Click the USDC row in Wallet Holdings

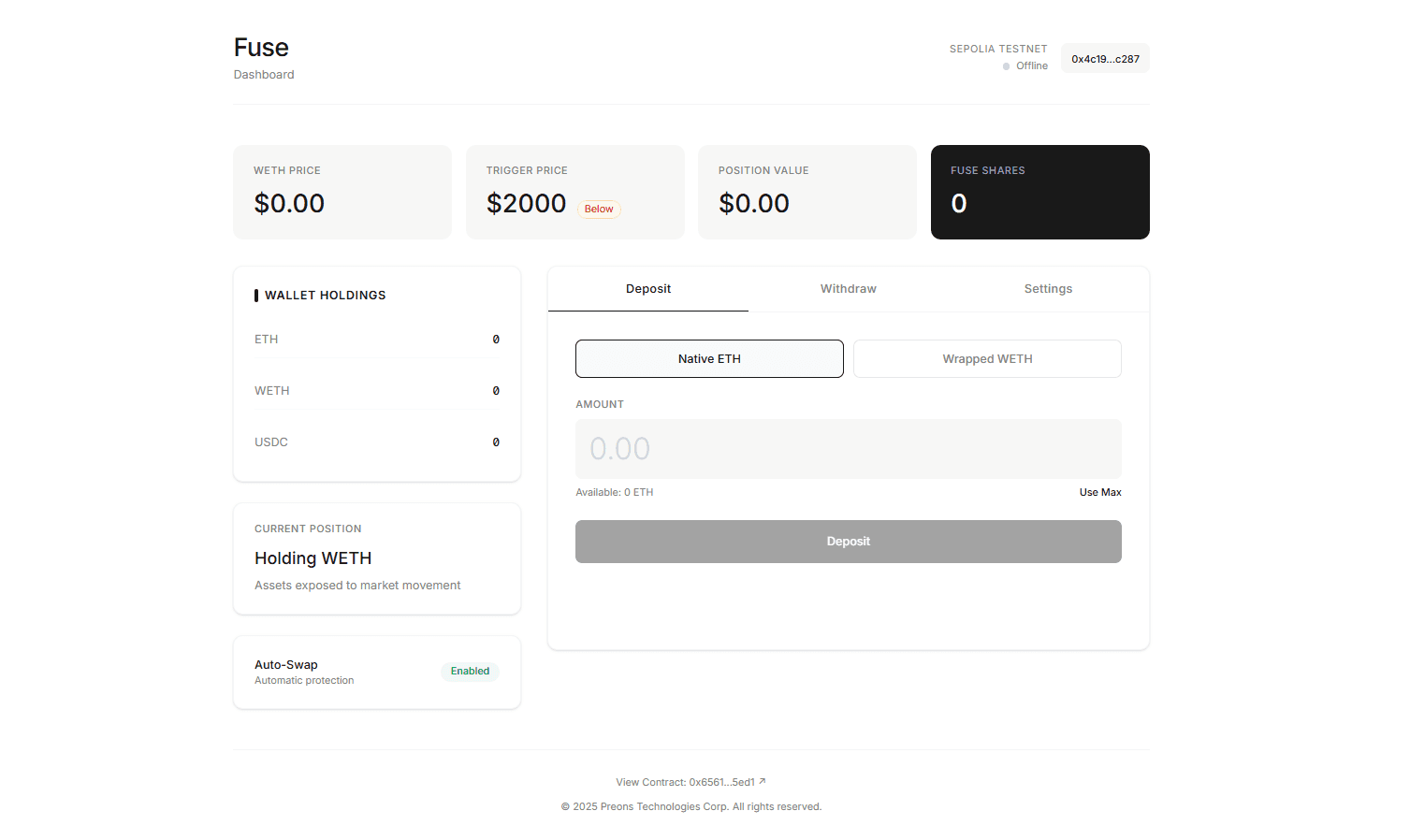point(376,442)
